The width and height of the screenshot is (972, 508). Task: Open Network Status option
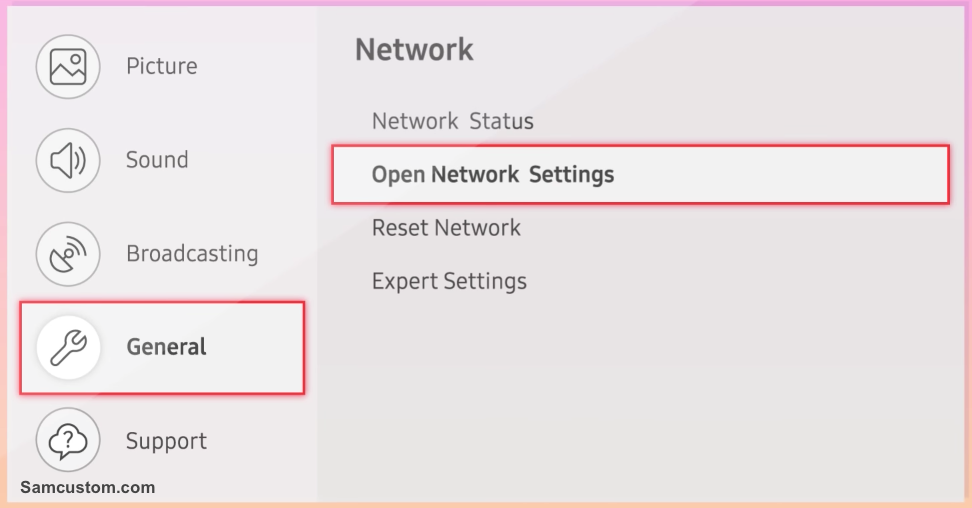453,121
